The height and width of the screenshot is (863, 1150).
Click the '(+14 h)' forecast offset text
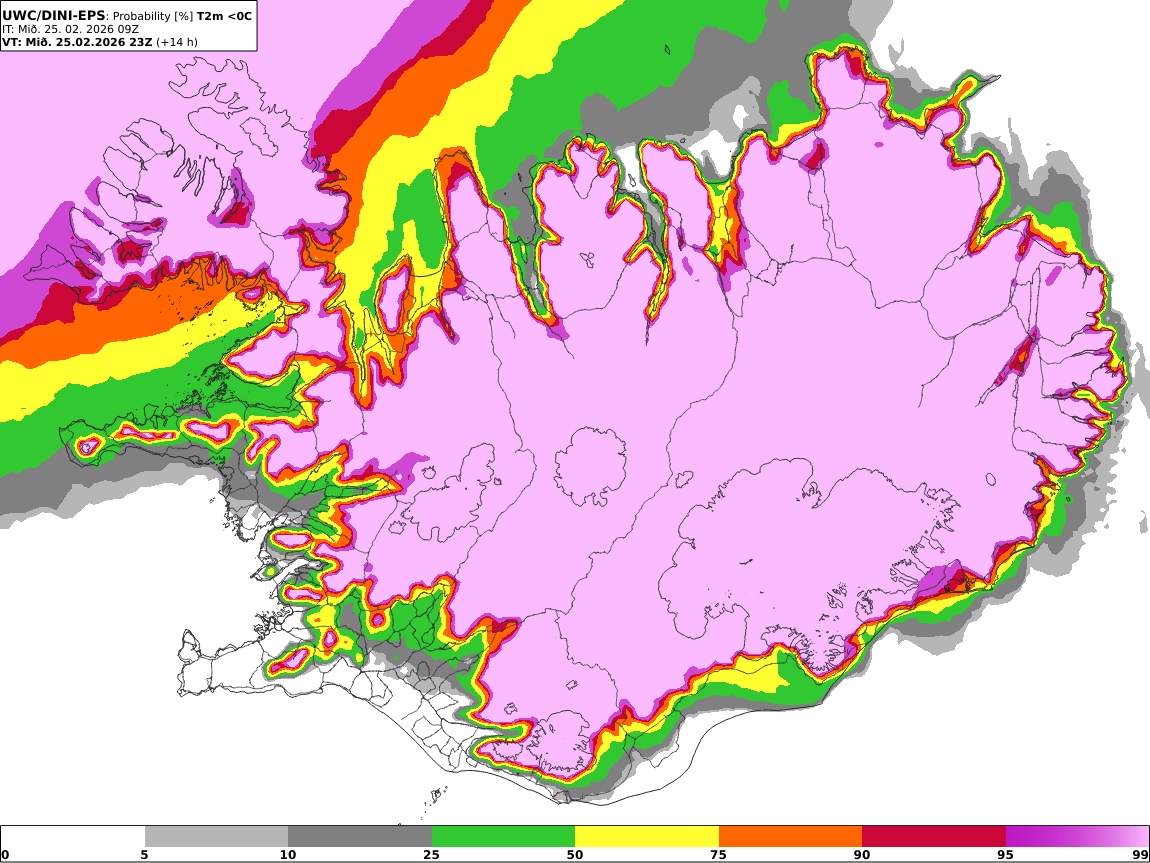pyautogui.click(x=177, y=42)
